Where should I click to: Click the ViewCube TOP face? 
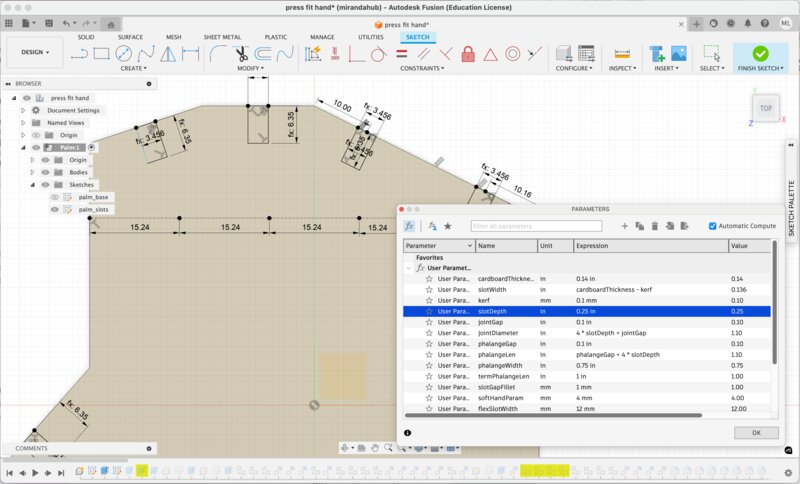(766, 108)
